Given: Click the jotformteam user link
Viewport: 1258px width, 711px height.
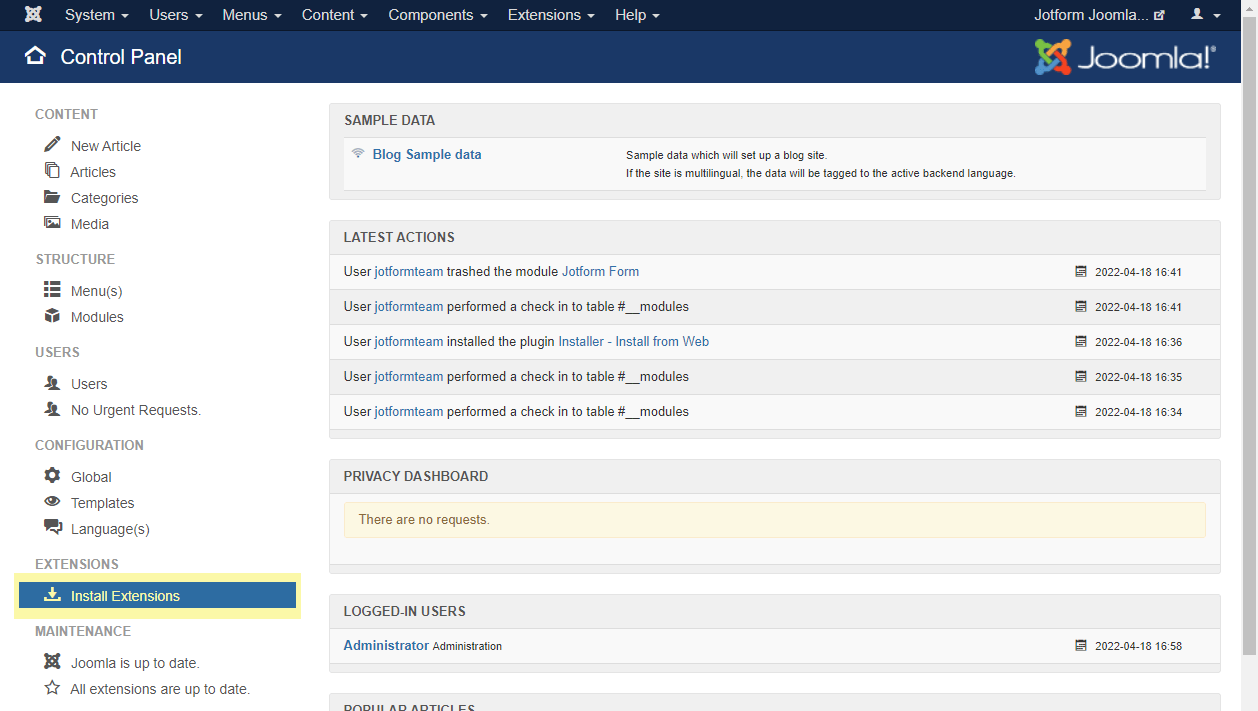Looking at the screenshot, I should [x=408, y=271].
